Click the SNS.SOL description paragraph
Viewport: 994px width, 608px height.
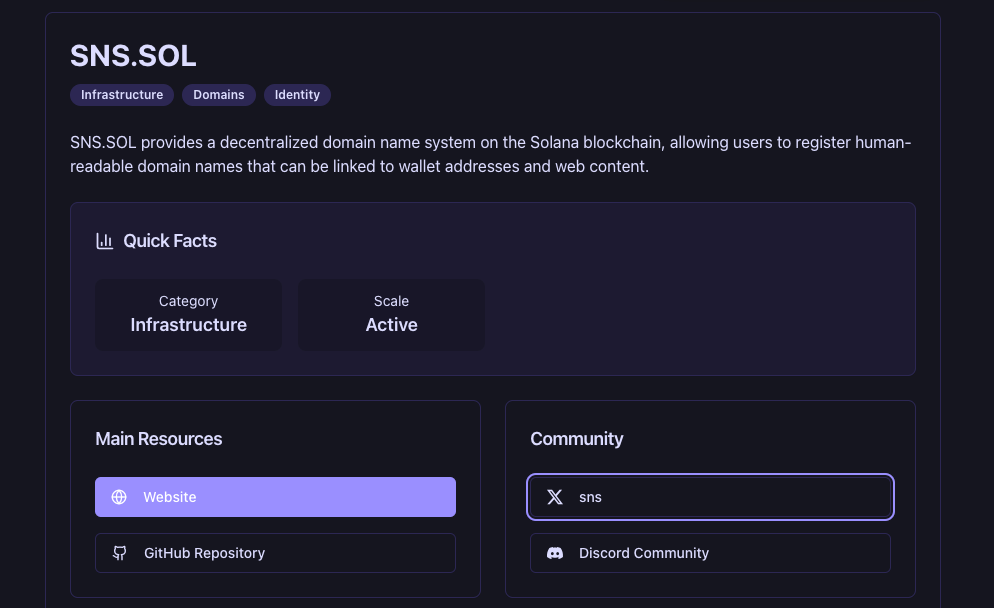click(490, 154)
